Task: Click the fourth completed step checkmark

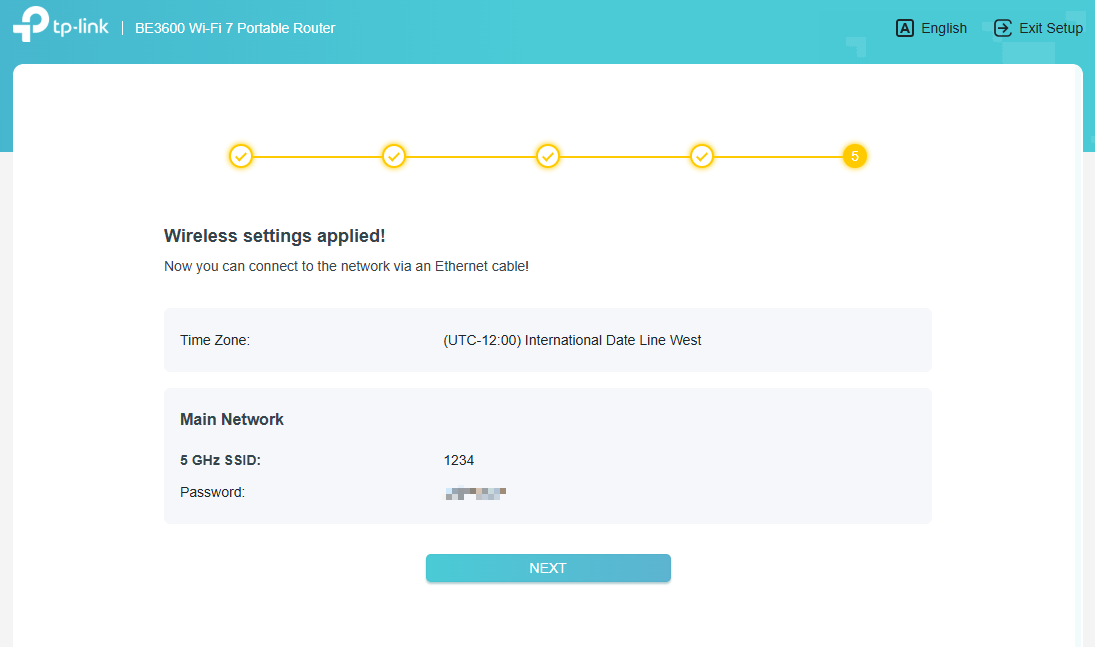Action: (x=702, y=156)
